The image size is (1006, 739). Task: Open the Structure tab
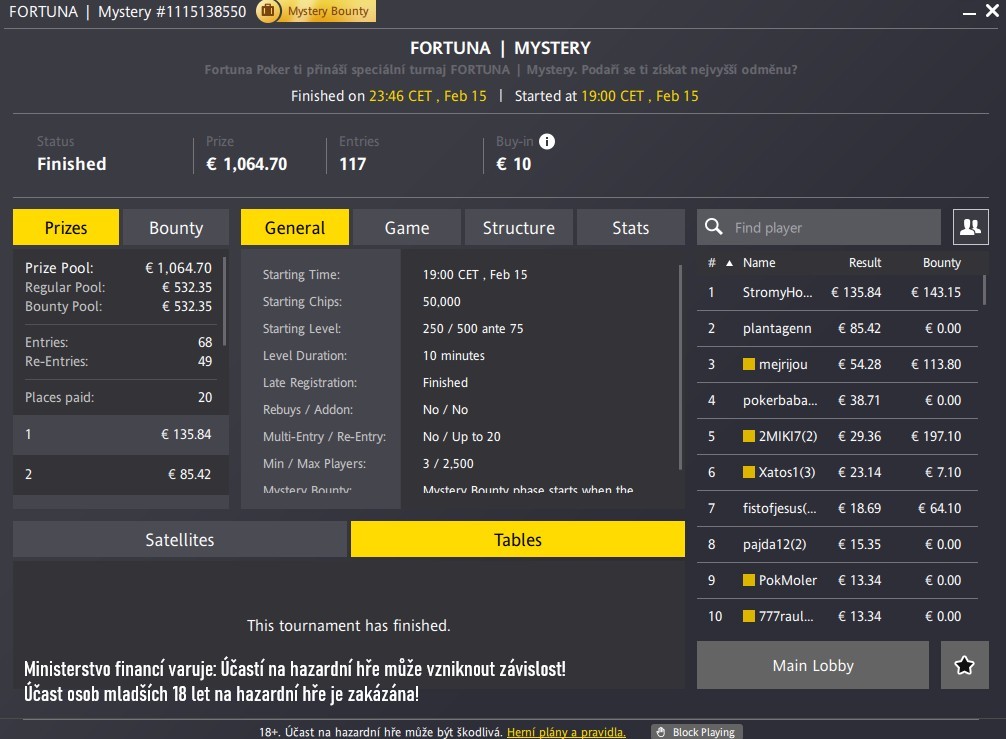(x=518, y=228)
